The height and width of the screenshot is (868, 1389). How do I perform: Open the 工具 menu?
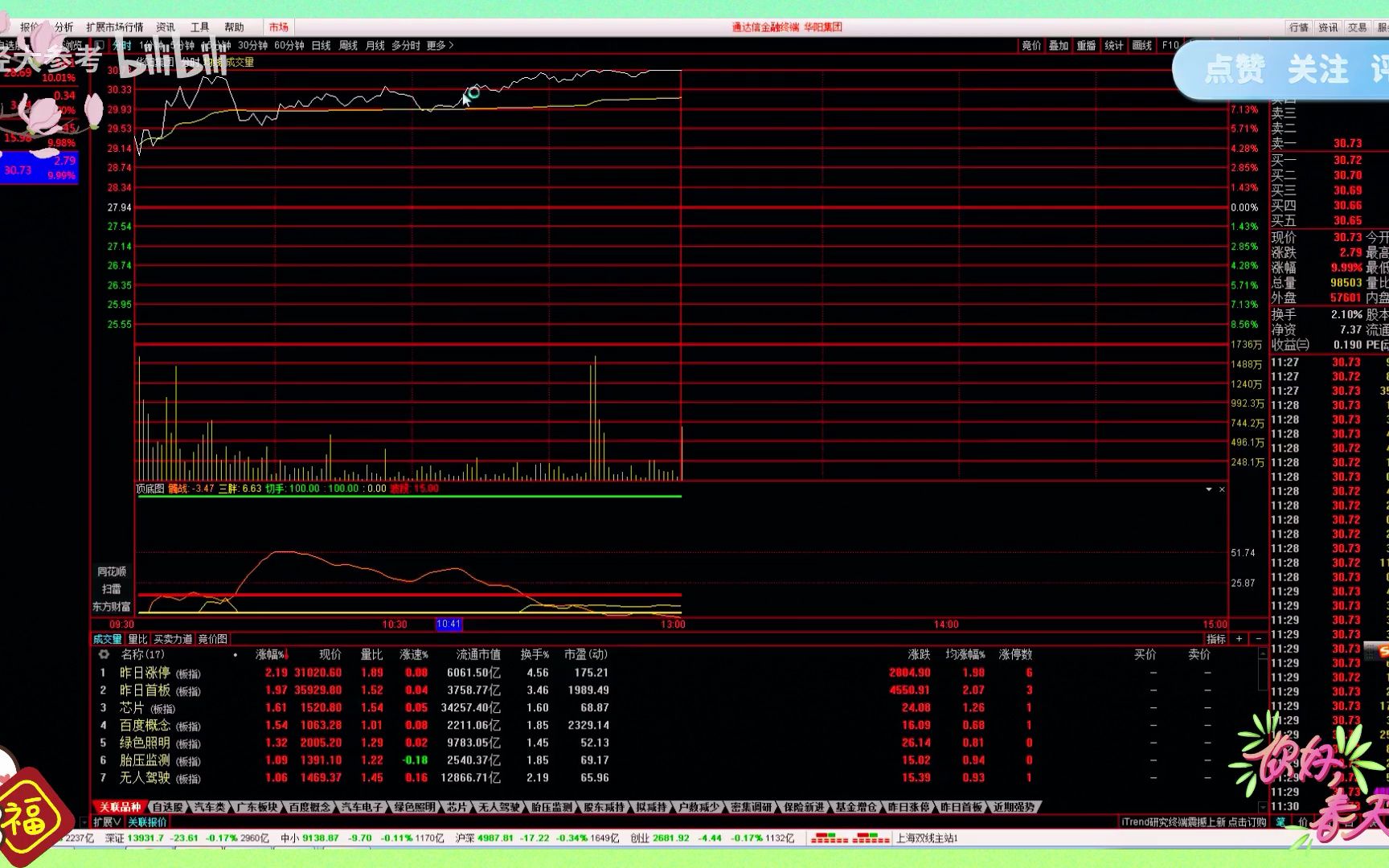click(x=199, y=27)
